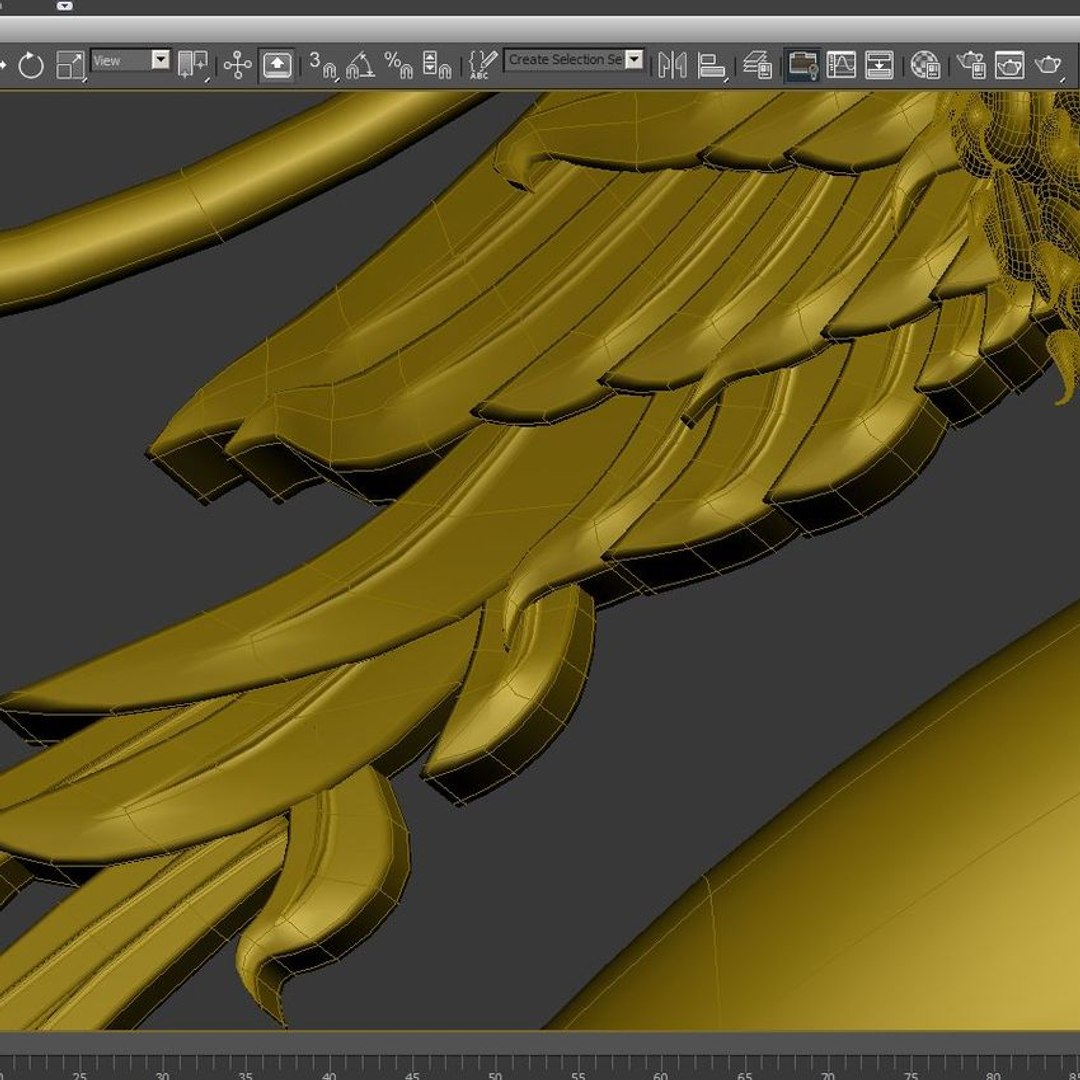Toggle Keyboard Shortcut Override button
The image size is (1080, 1080).
277,65
